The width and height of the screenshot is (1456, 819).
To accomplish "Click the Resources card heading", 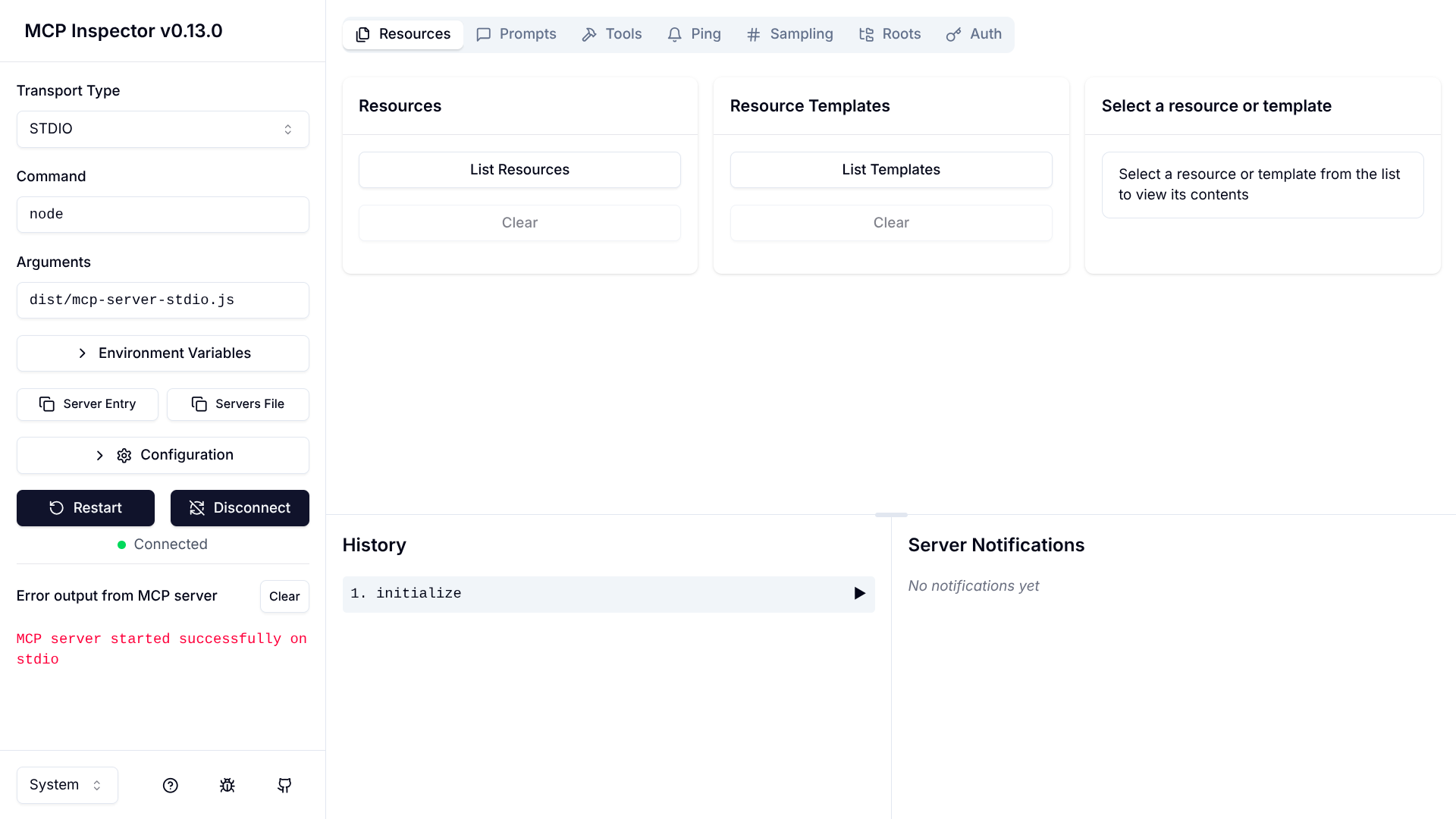I will [400, 106].
